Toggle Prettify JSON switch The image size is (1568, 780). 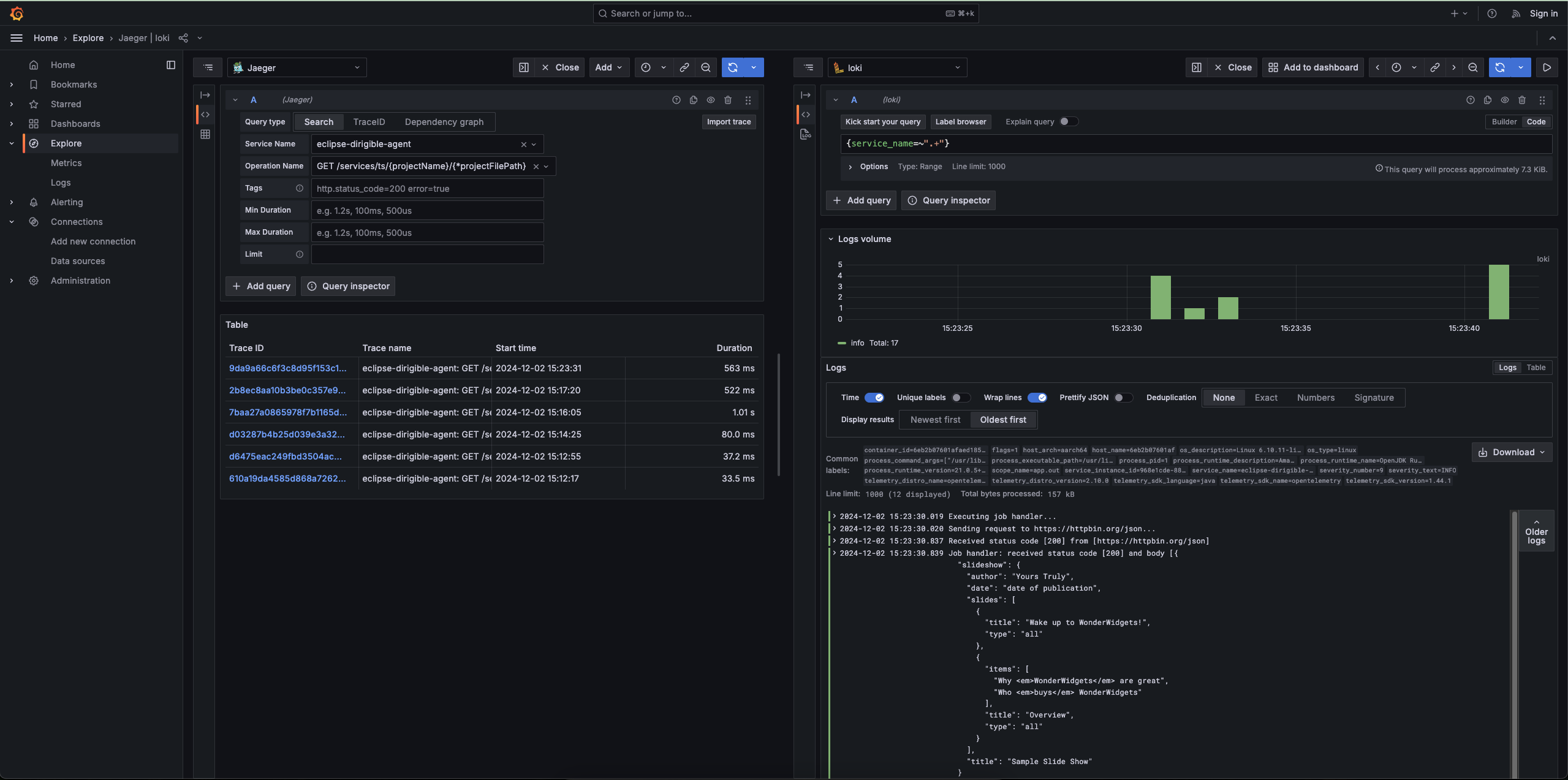[1124, 398]
